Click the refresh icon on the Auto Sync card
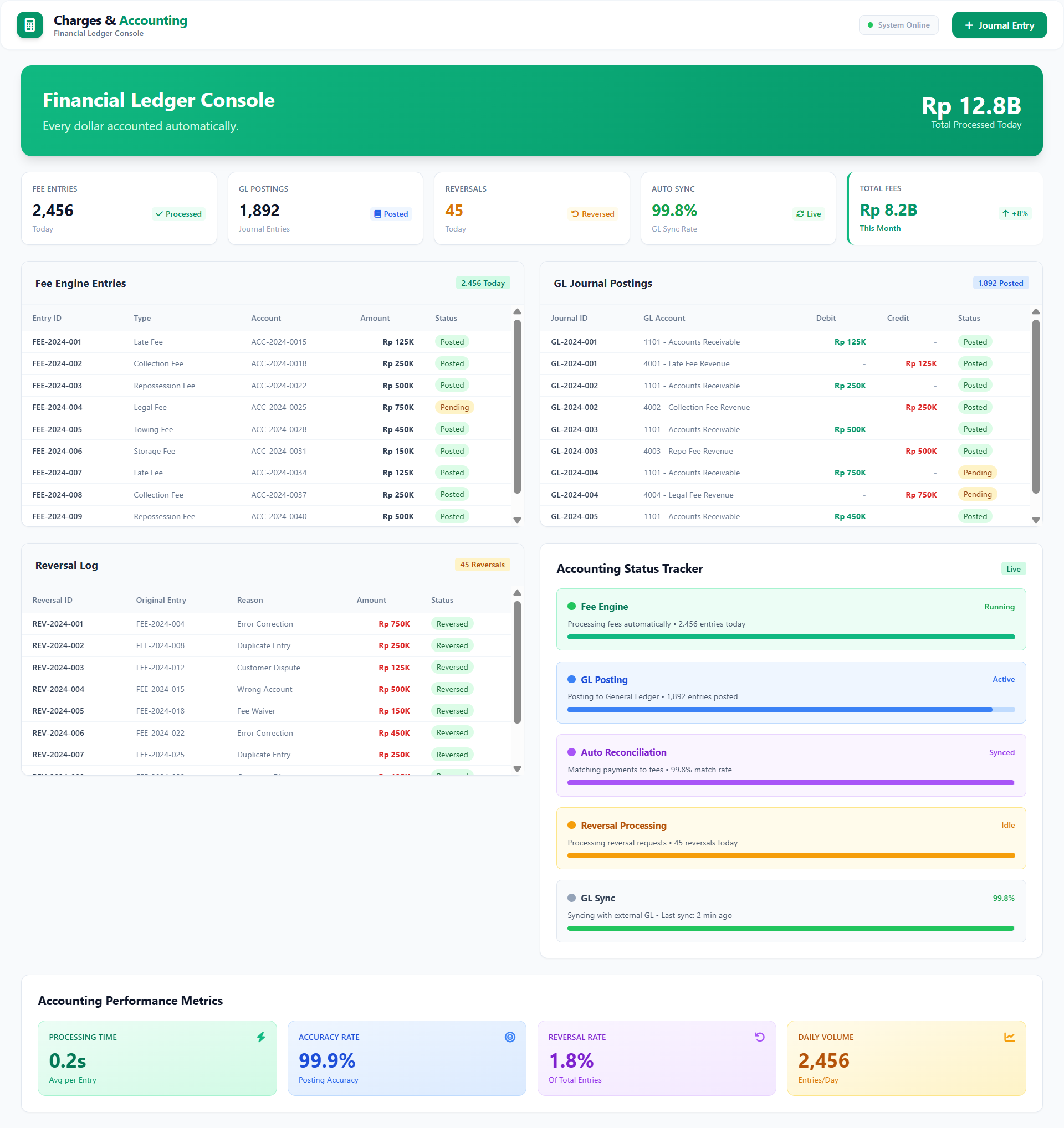Screen dimensions: 1064x1128 799,214
